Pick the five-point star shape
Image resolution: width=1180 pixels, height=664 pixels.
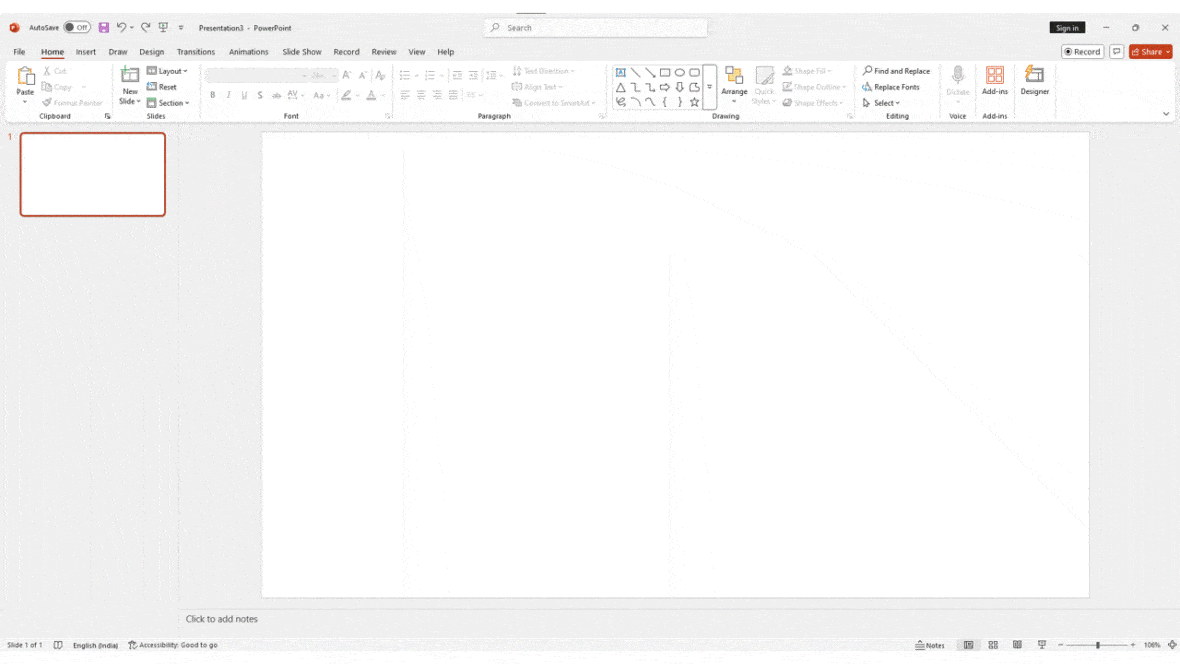point(694,102)
